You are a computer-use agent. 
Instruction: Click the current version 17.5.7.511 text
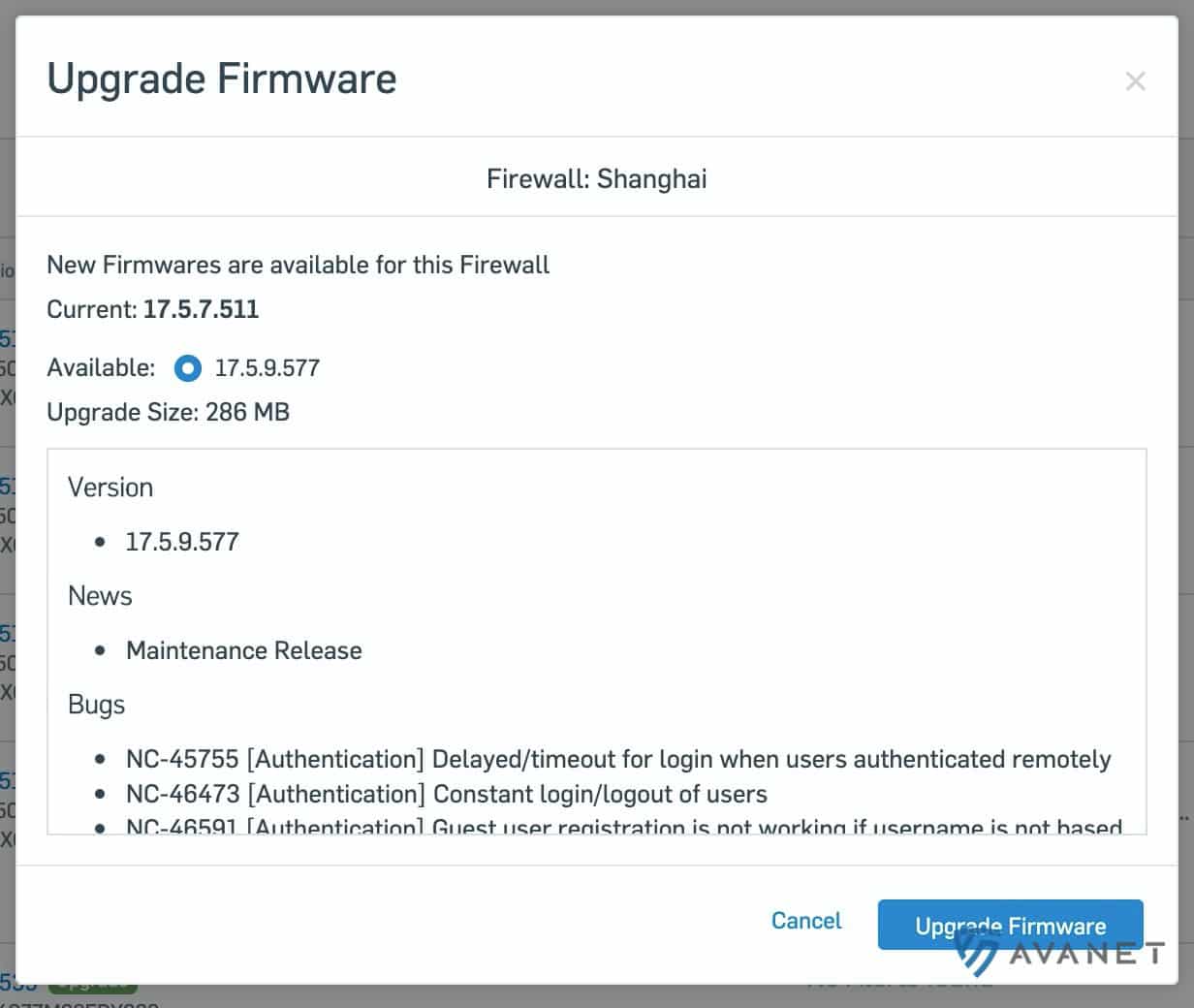tap(201, 310)
